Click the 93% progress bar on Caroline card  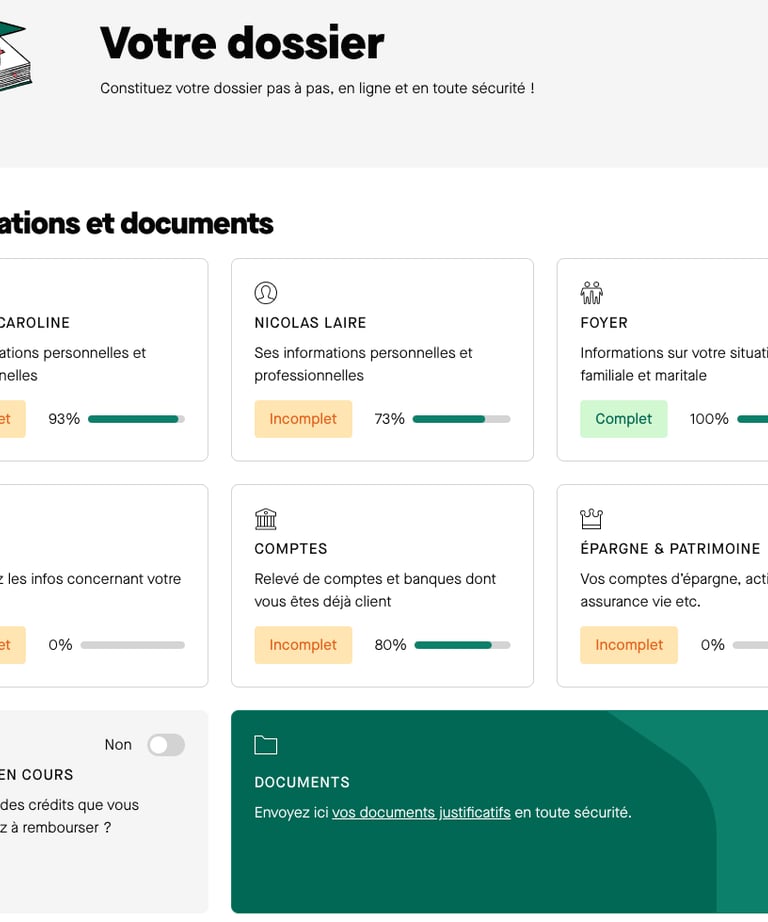[x=136, y=419]
